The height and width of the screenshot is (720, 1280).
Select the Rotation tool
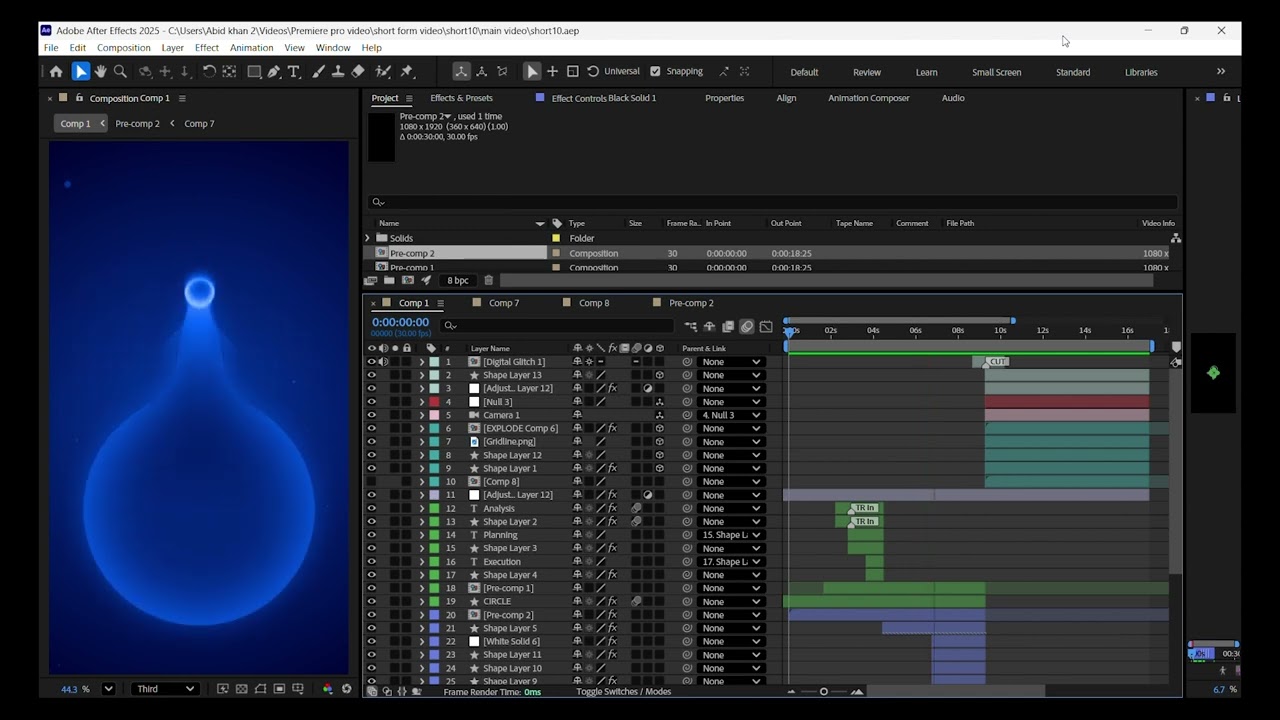point(209,72)
